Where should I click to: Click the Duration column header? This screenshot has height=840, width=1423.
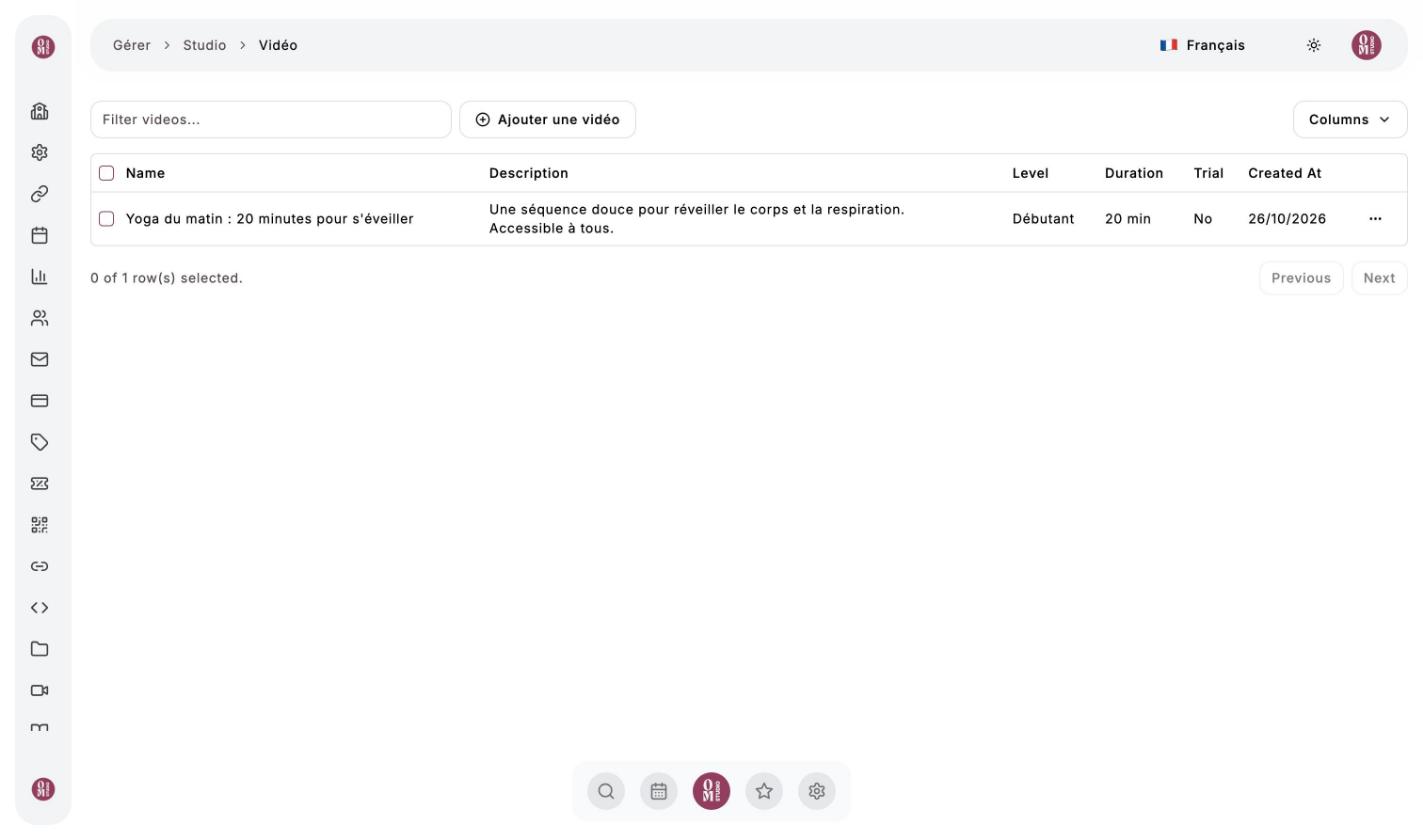point(1134,173)
